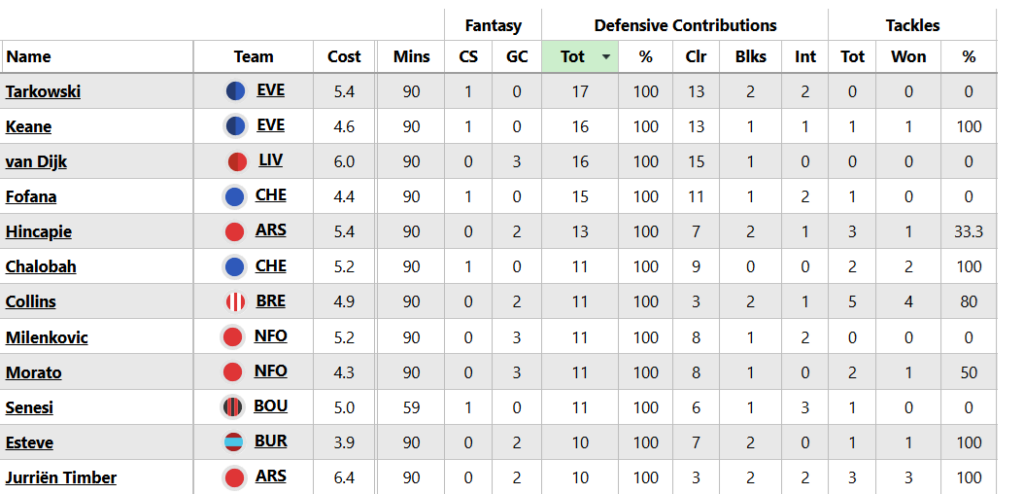Click Everton badge icon beside Tarkowski
1024x494 pixels.
[235, 91]
